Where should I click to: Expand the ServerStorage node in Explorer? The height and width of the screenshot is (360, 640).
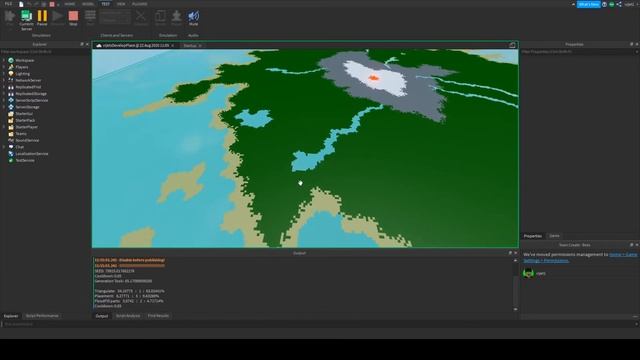[x=4, y=107]
